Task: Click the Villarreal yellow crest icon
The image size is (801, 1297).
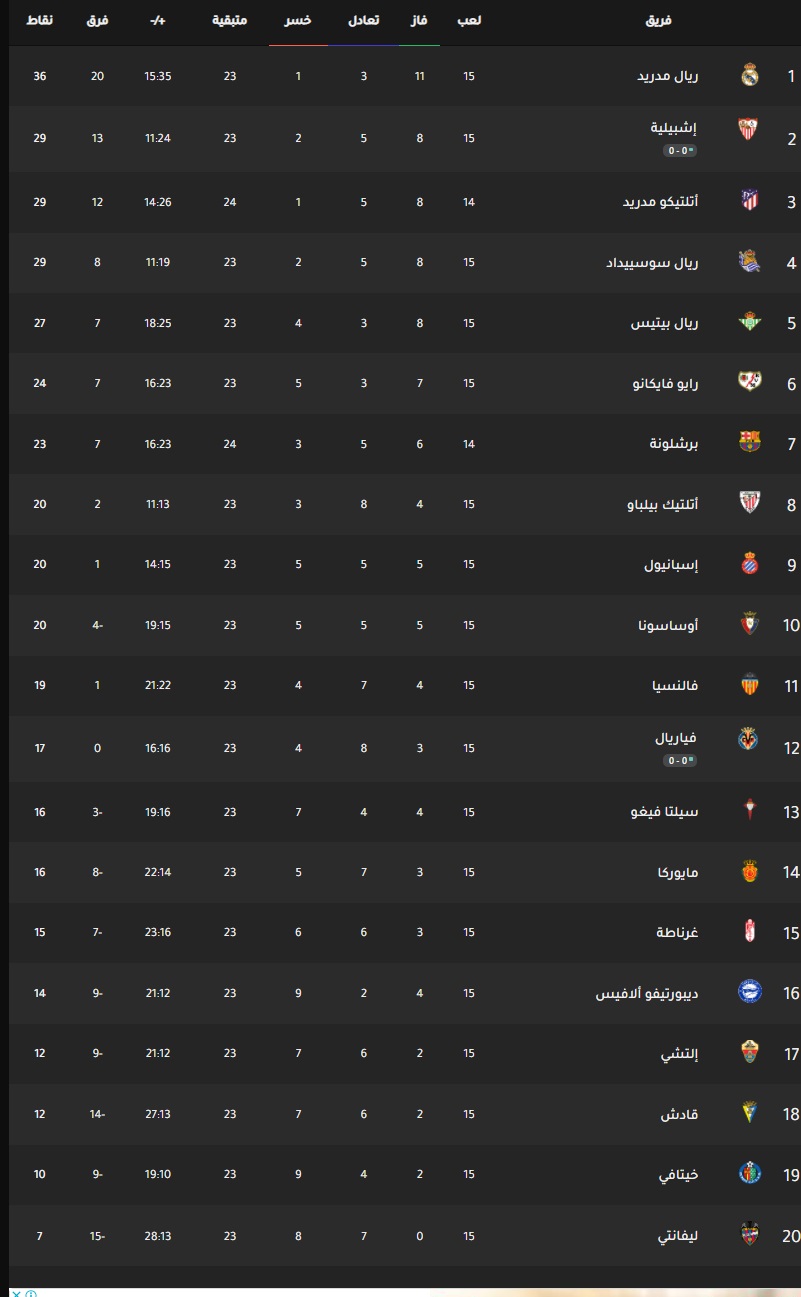Action: coord(747,739)
